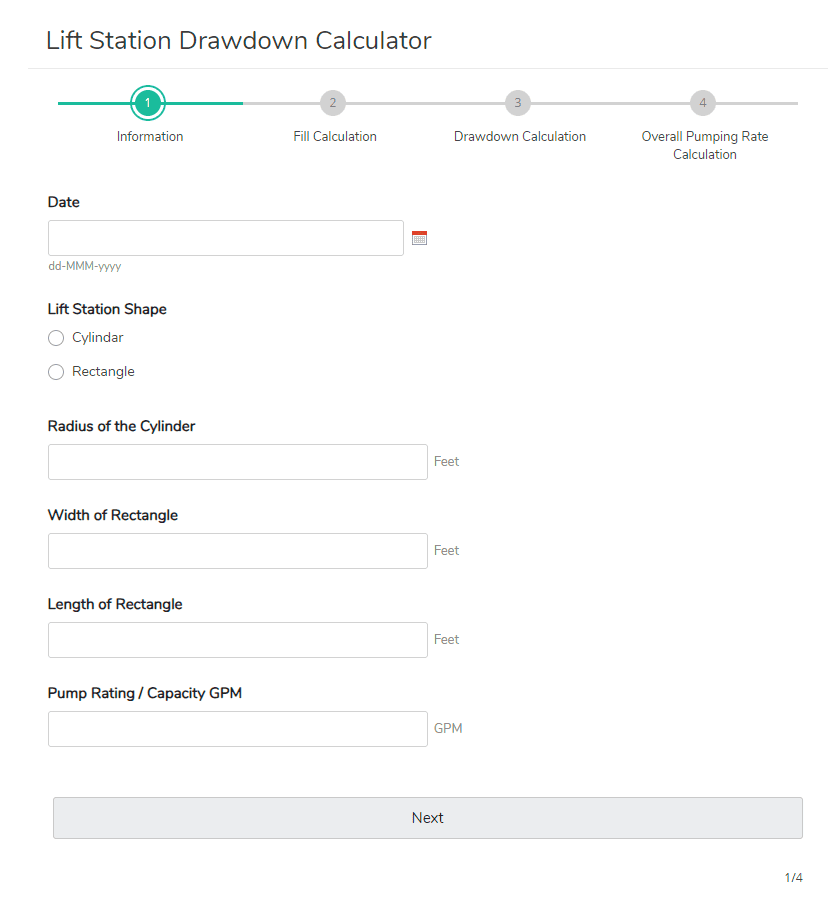The image size is (833, 911).
Task: Click the step 3 circle indicator
Action: coord(518,103)
